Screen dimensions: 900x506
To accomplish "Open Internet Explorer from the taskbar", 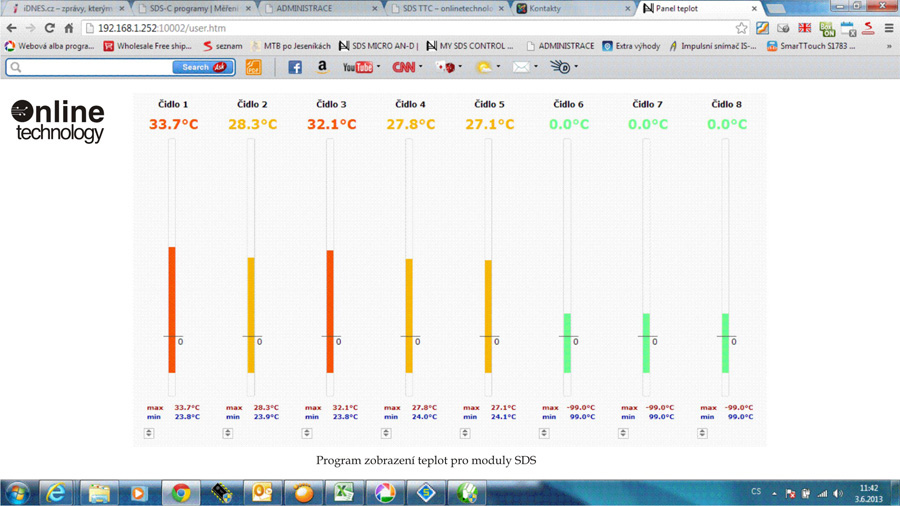I will pos(56,492).
